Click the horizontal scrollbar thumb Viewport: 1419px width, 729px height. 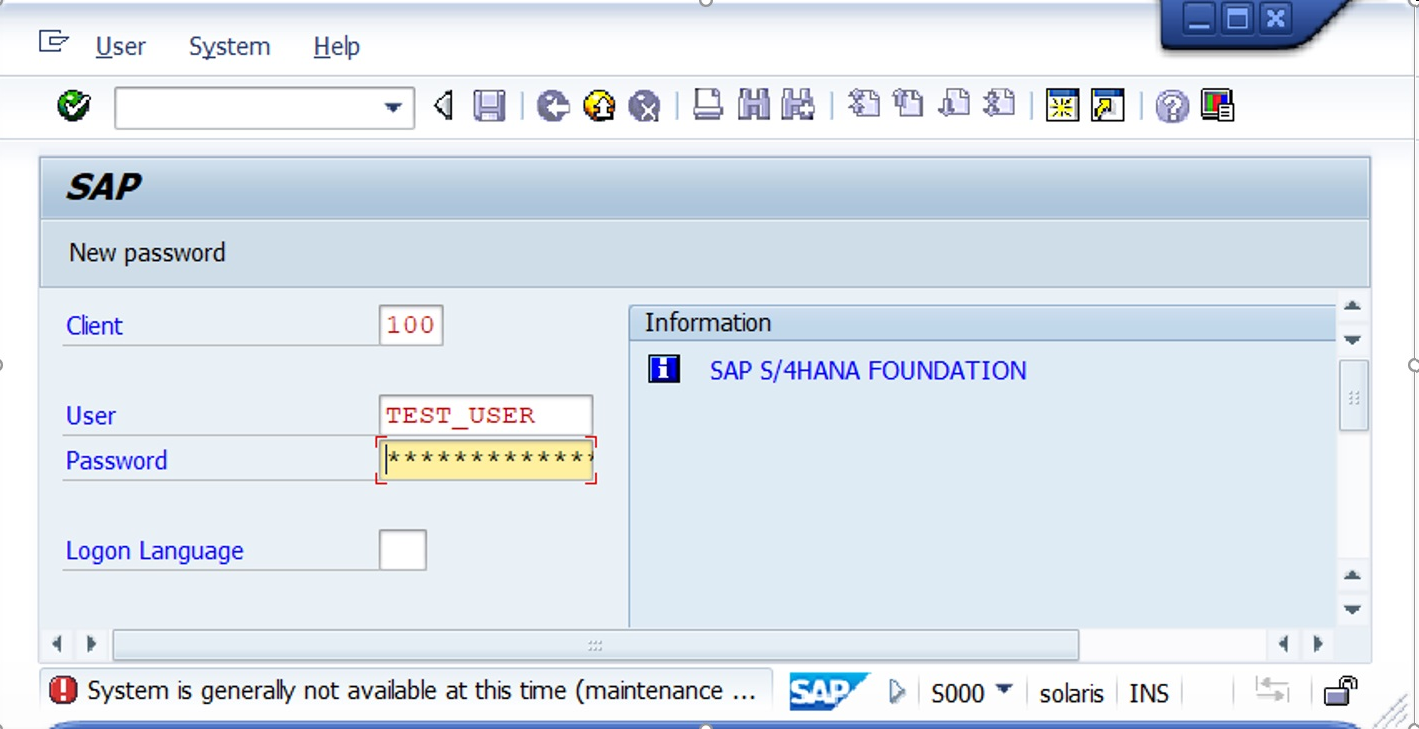[595, 645]
